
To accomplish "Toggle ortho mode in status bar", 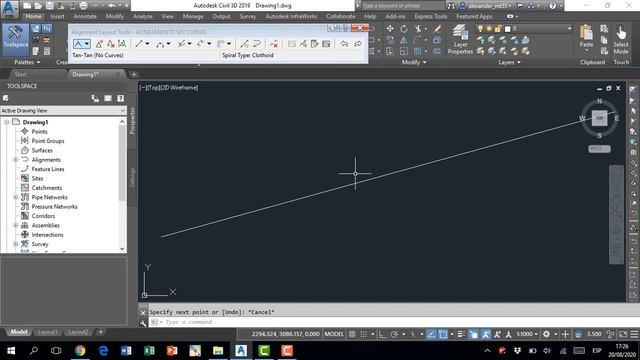I will tap(382, 334).
